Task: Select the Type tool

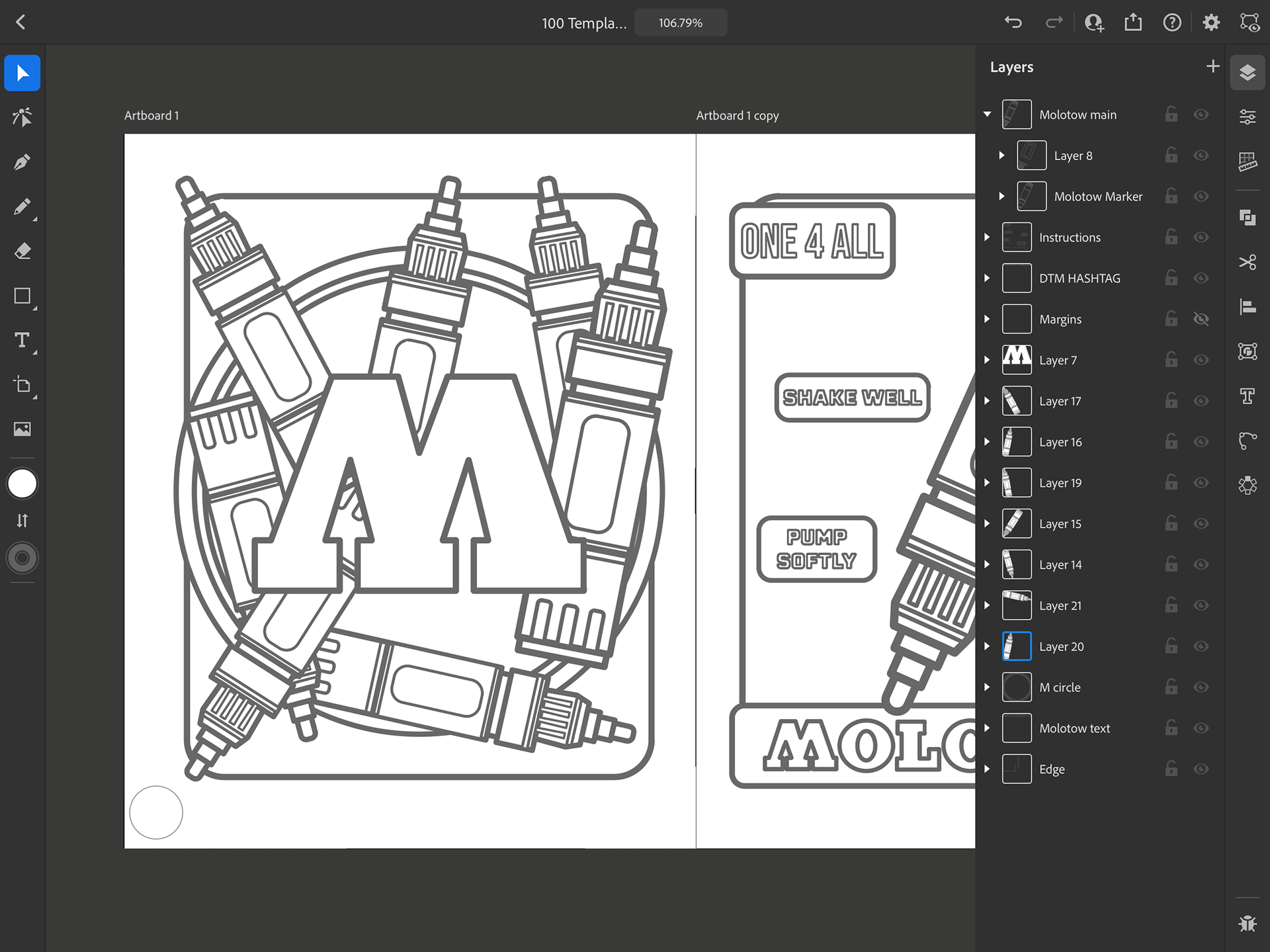Action: tap(22, 340)
